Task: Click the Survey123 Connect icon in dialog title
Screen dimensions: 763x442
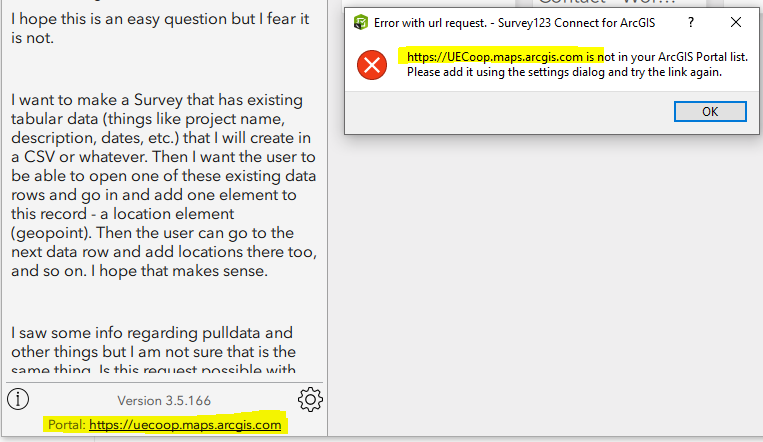Action: (361, 22)
